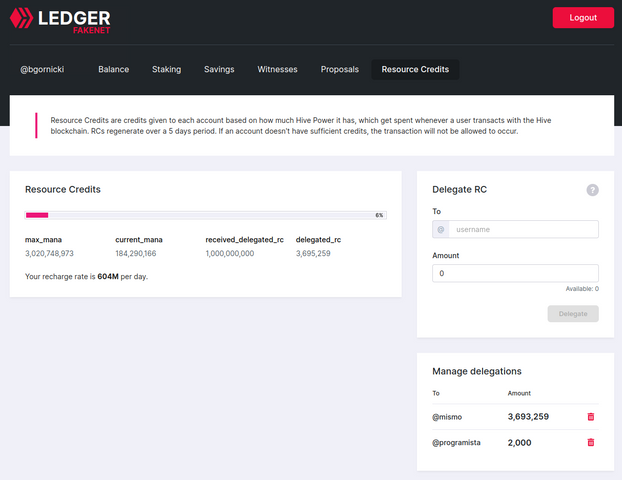Focus the username input field

tap(523, 230)
